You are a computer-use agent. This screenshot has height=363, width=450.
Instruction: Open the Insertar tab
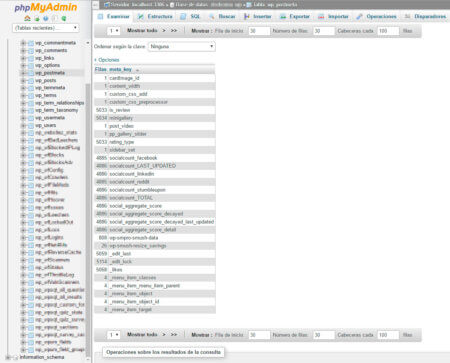pos(258,16)
